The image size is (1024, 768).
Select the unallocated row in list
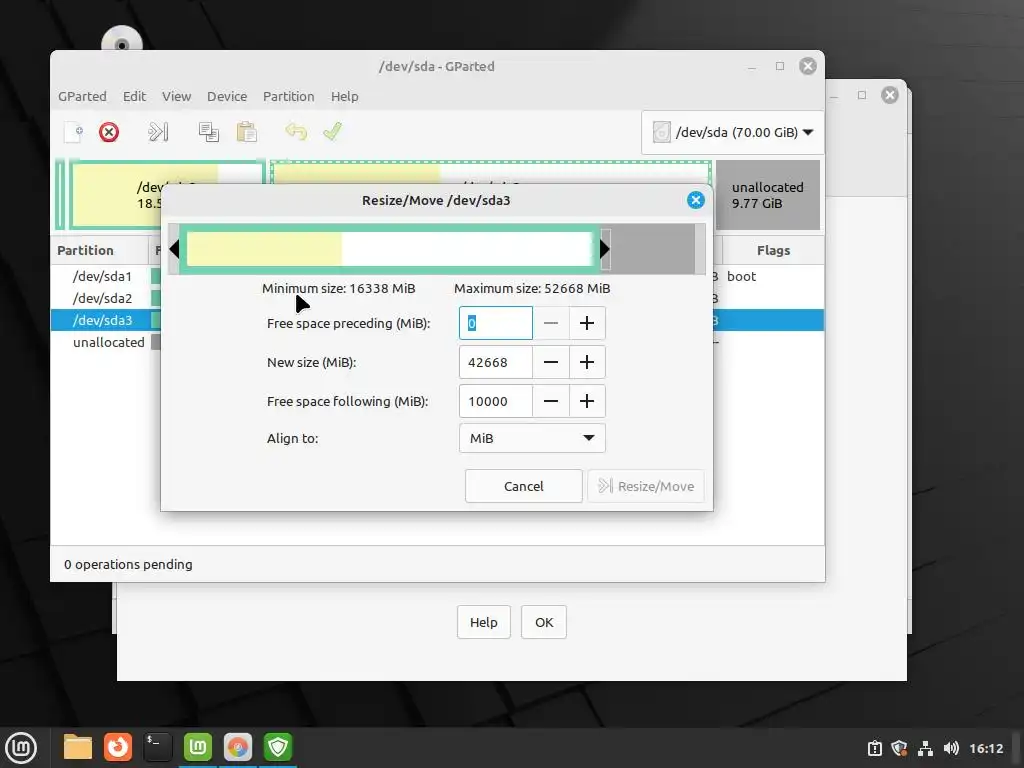pos(108,342)
